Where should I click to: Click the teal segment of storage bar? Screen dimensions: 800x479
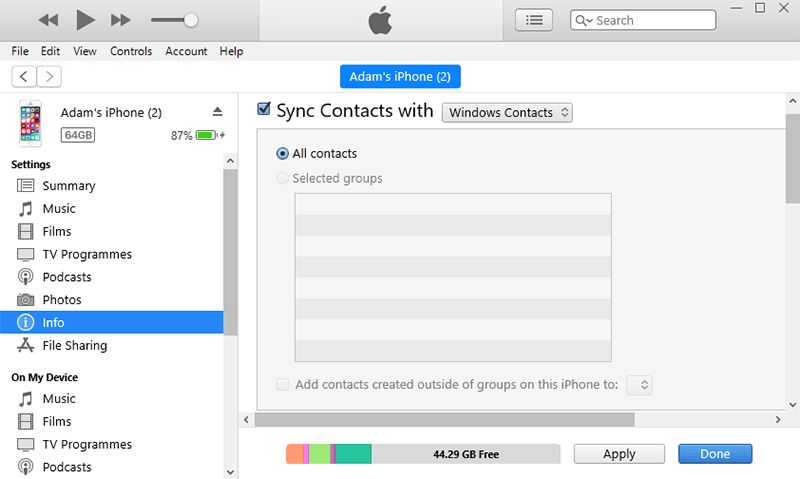[x=353, y=454]
